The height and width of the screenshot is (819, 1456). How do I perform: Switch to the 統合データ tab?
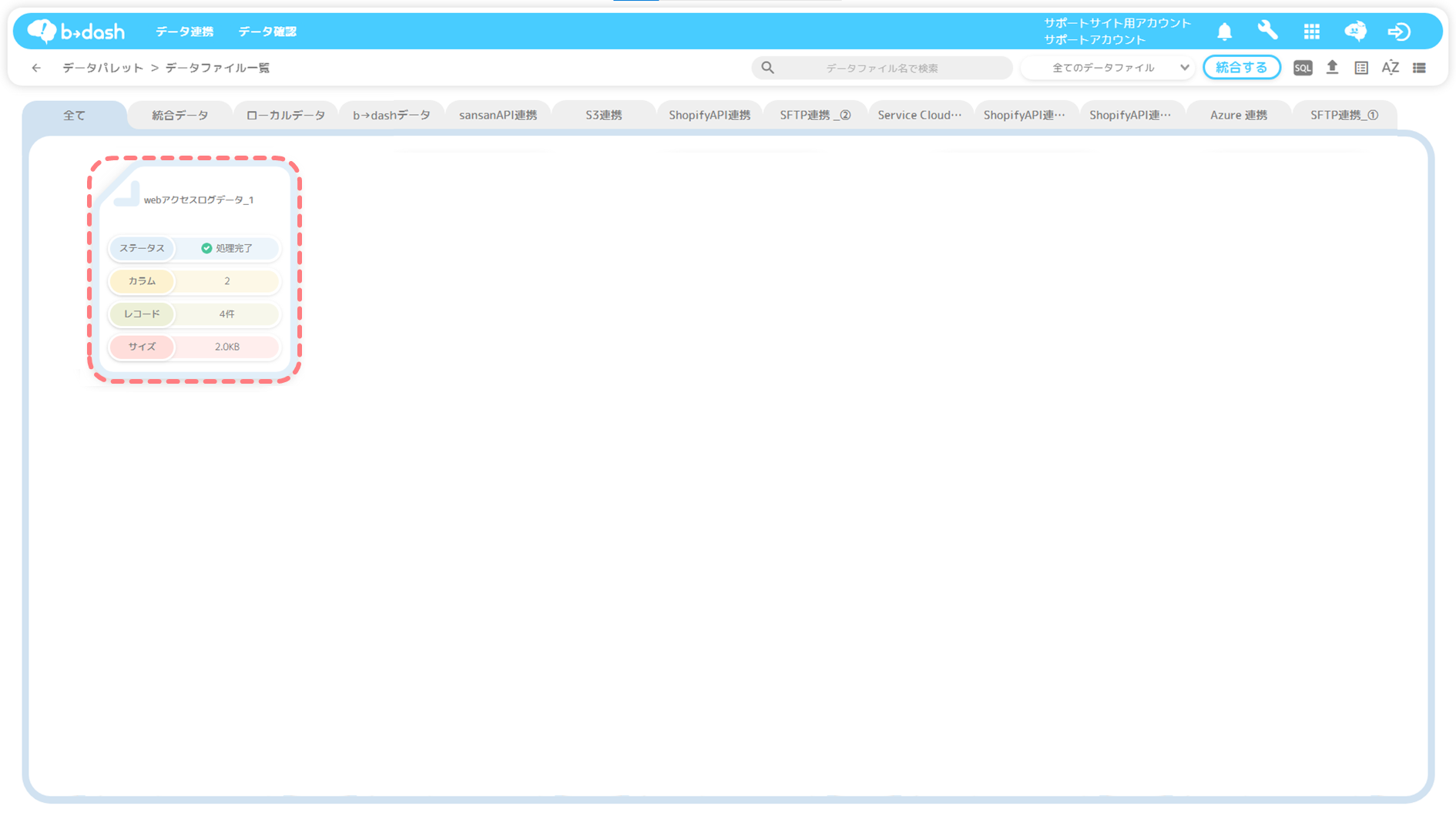(180, 115)
